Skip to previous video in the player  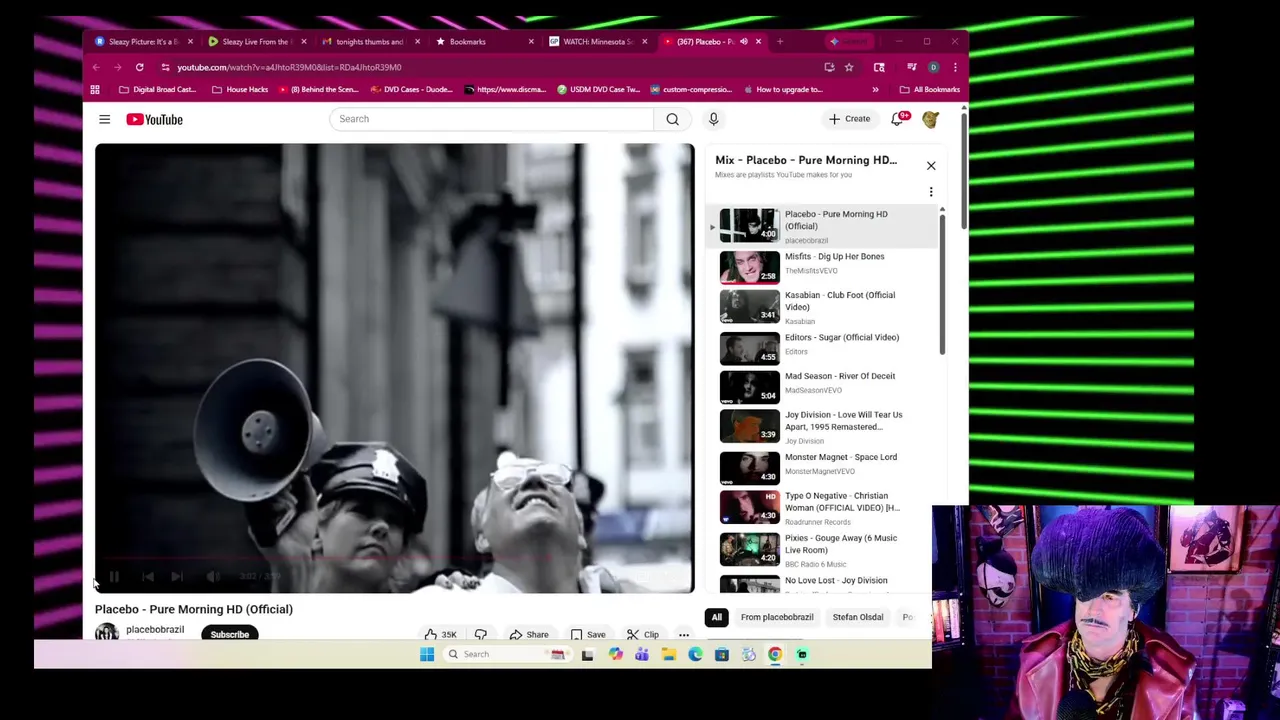click(x=147, y=576)
